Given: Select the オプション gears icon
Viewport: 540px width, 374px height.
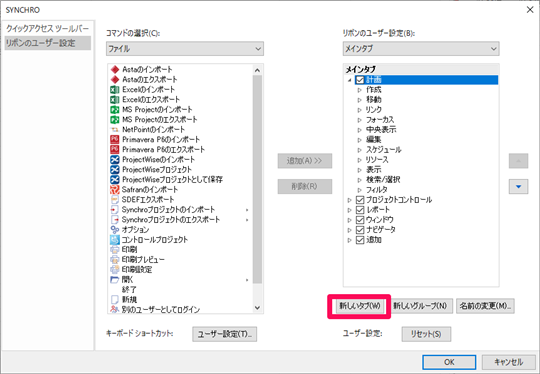Looking at the screenshot, I should tap(115, 230).
